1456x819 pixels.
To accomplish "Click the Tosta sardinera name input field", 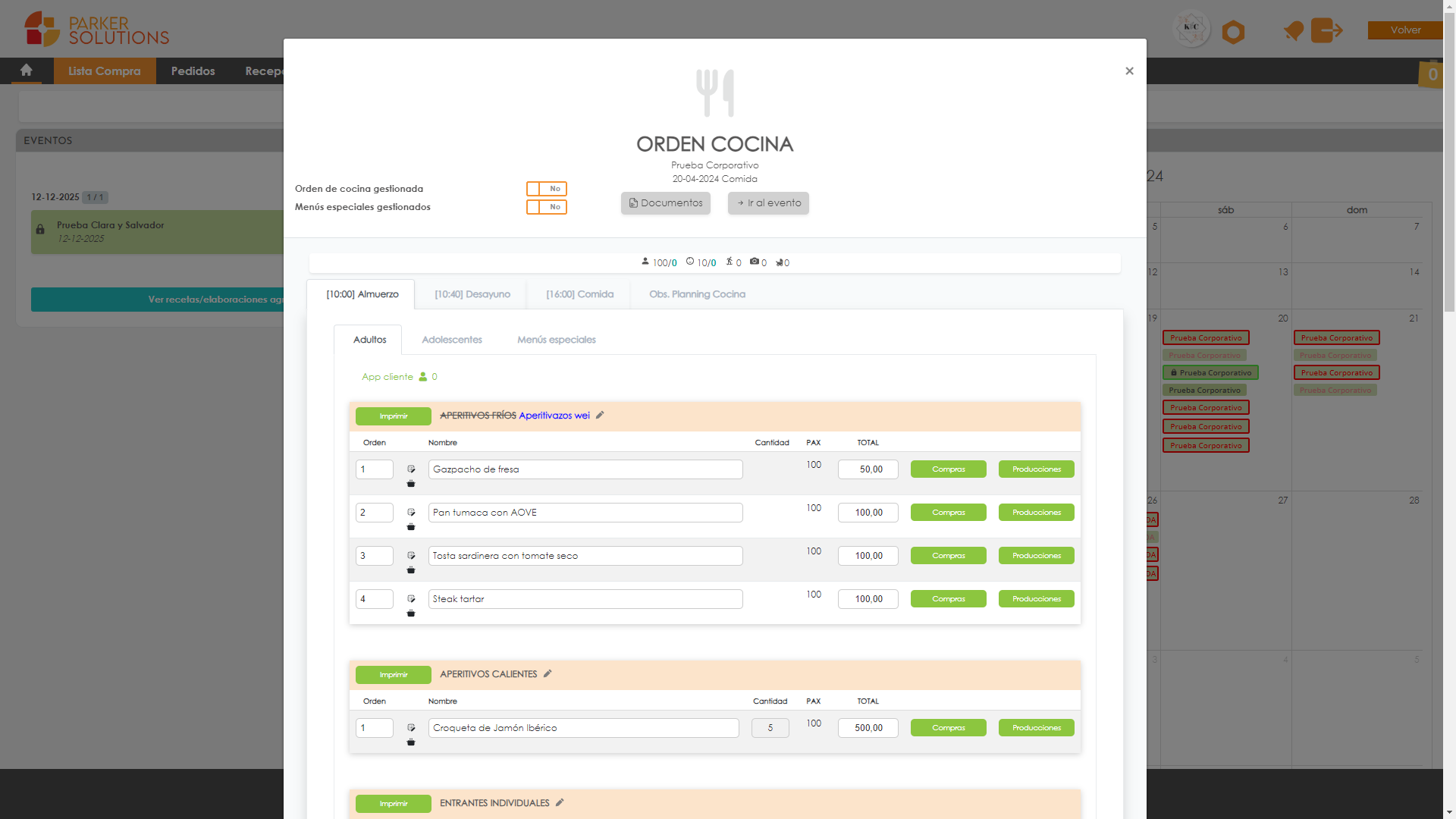I will [585, 556].
